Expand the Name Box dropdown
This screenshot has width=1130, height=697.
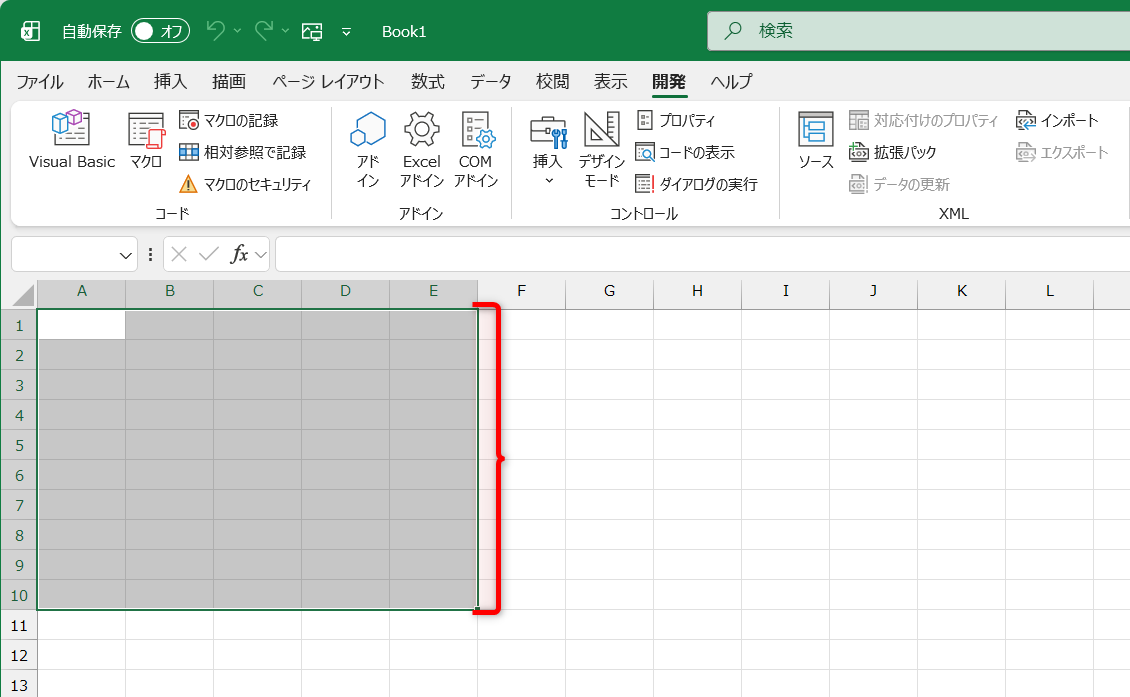(x=125, y=255)
